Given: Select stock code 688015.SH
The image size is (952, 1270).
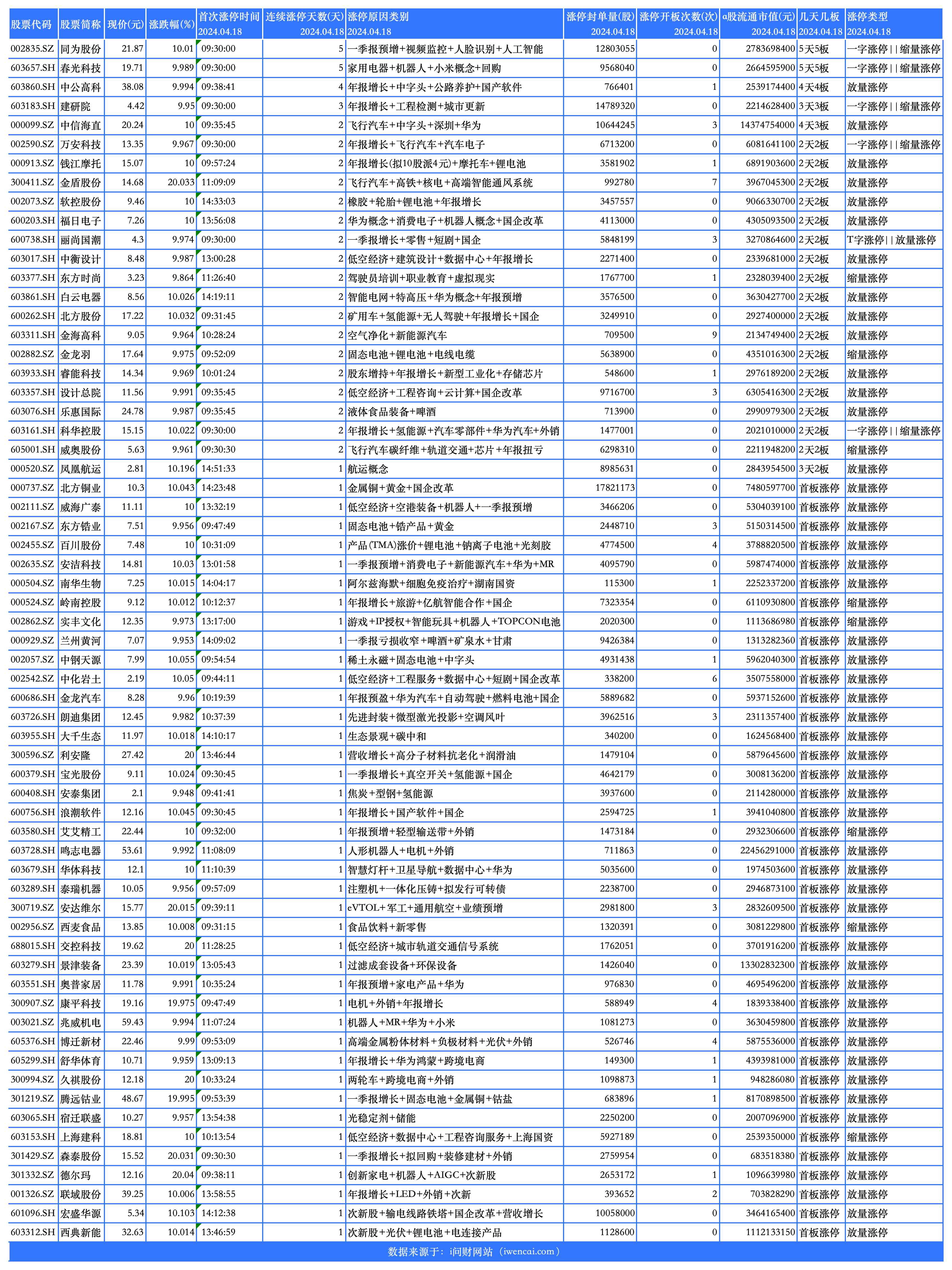Looking at the screenshot, I should tap(33, 945).
